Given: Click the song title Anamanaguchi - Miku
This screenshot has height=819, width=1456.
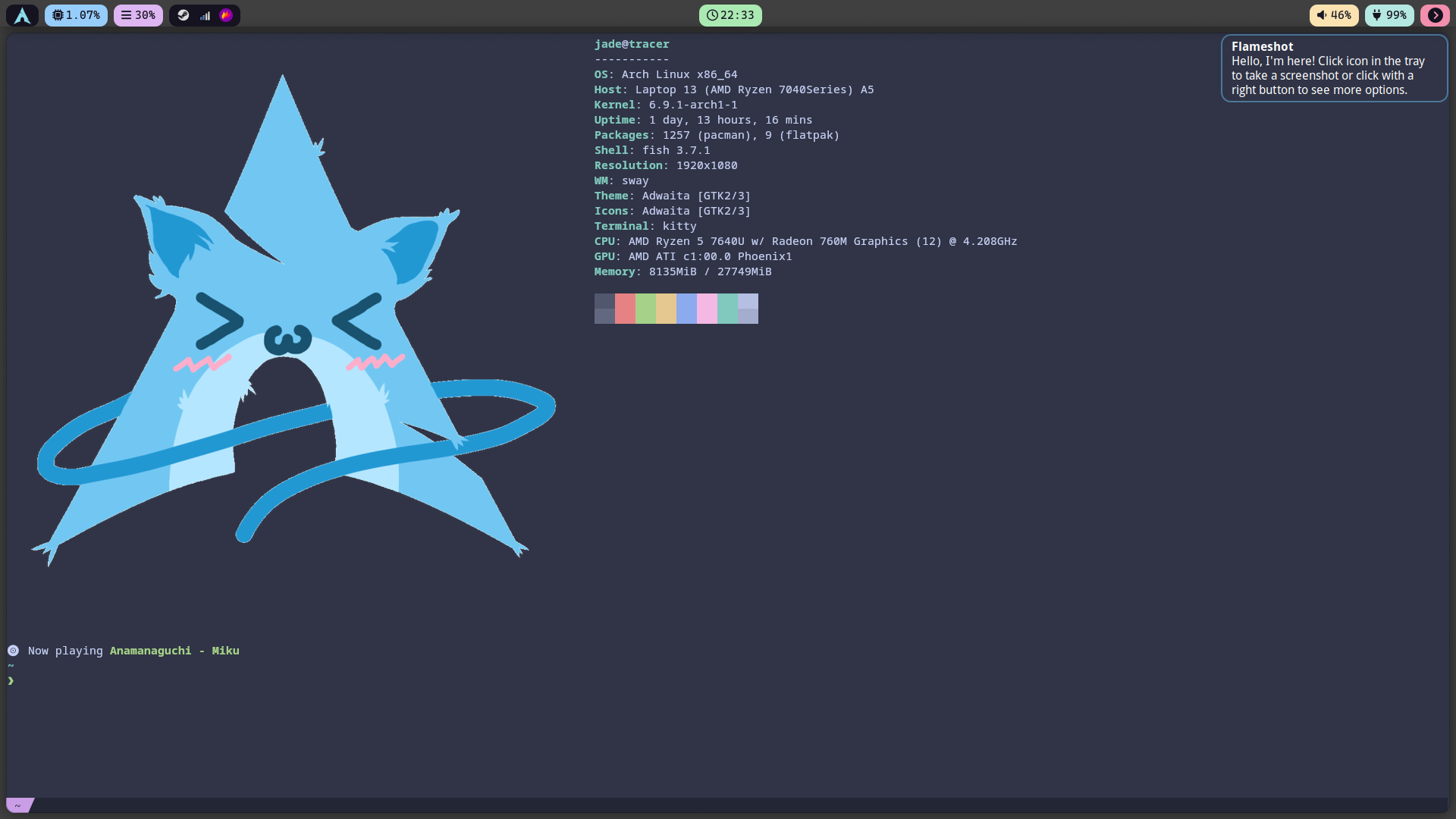Looking at the screenshot, I should click(x=174, y=651).
